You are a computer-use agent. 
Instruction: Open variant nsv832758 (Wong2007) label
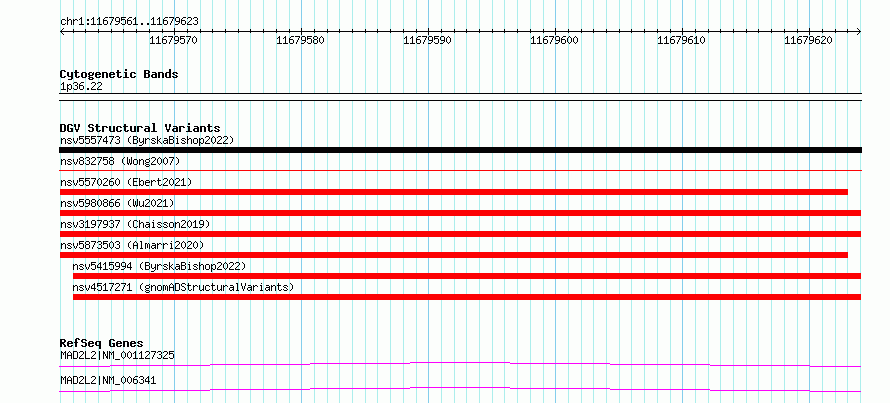tap(120, 161)
